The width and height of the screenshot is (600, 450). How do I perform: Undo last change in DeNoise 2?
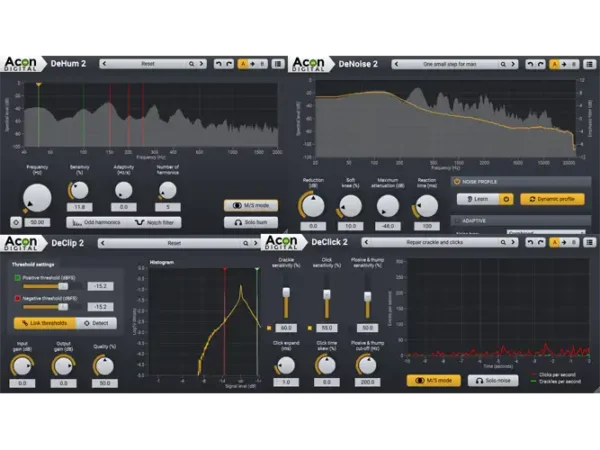click(x=530, y=64)
